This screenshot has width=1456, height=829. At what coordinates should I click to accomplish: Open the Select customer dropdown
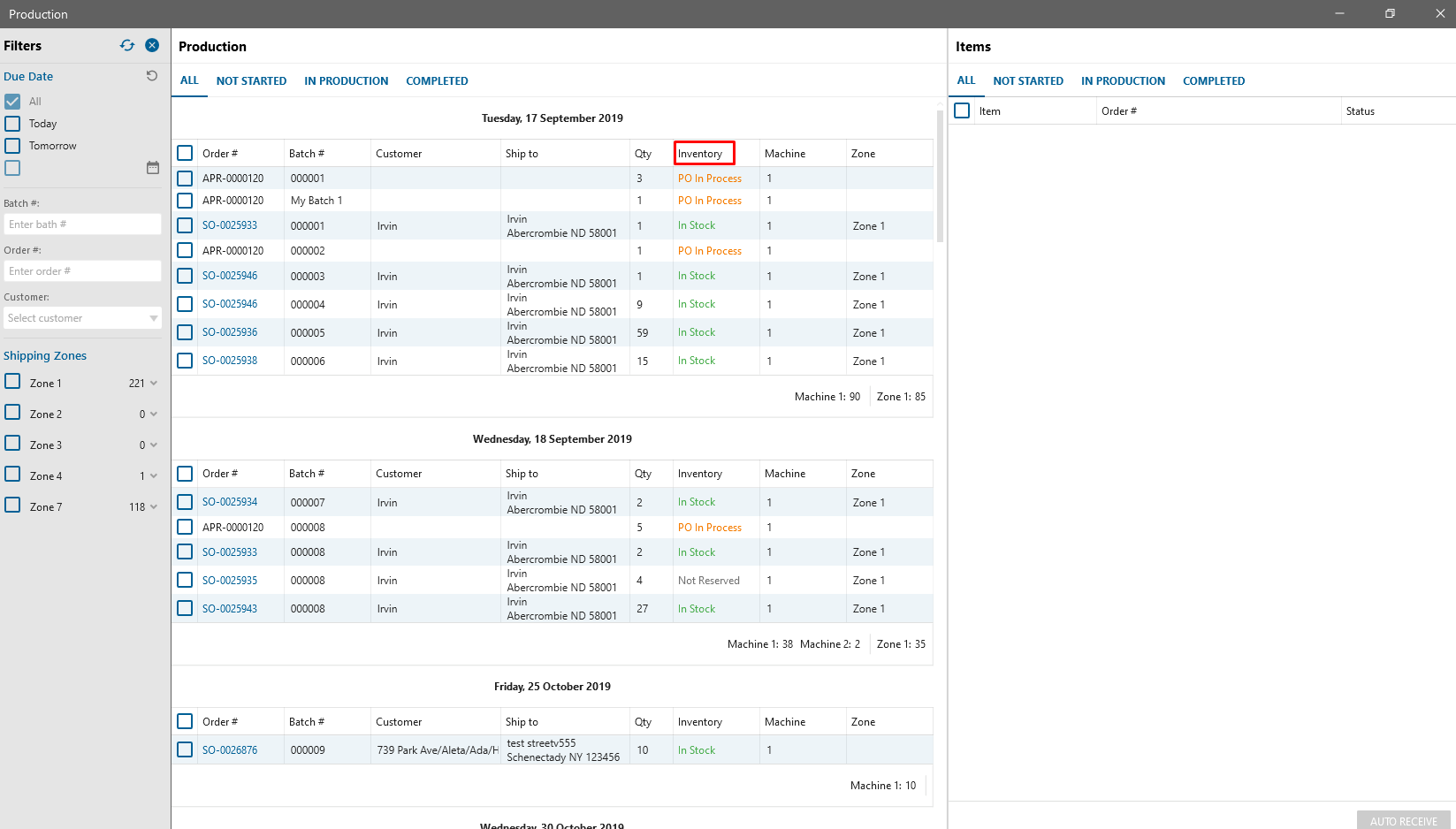click(x=82, y=318)
